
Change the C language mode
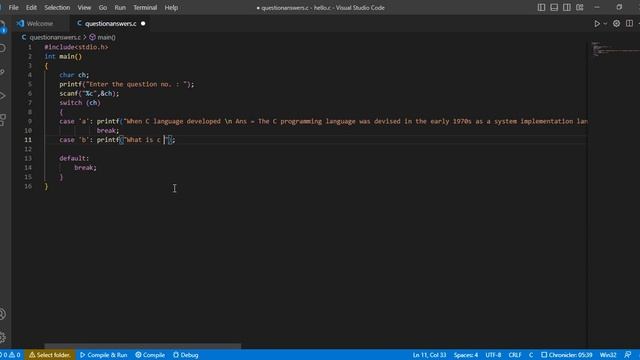tap(531, 355)
